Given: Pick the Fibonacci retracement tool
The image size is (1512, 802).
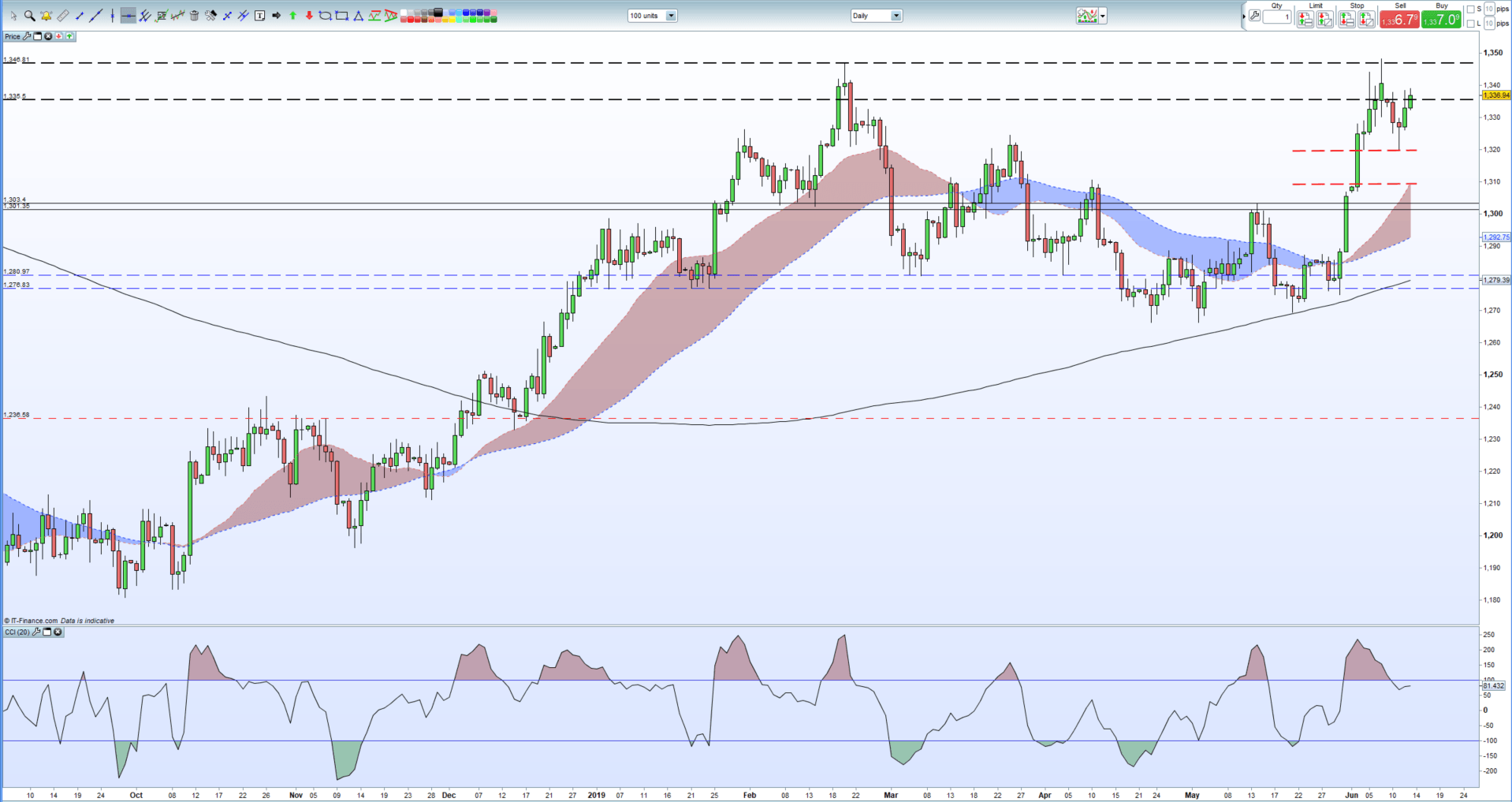Looking at the screenshot, I should click(x=161, y=16).
